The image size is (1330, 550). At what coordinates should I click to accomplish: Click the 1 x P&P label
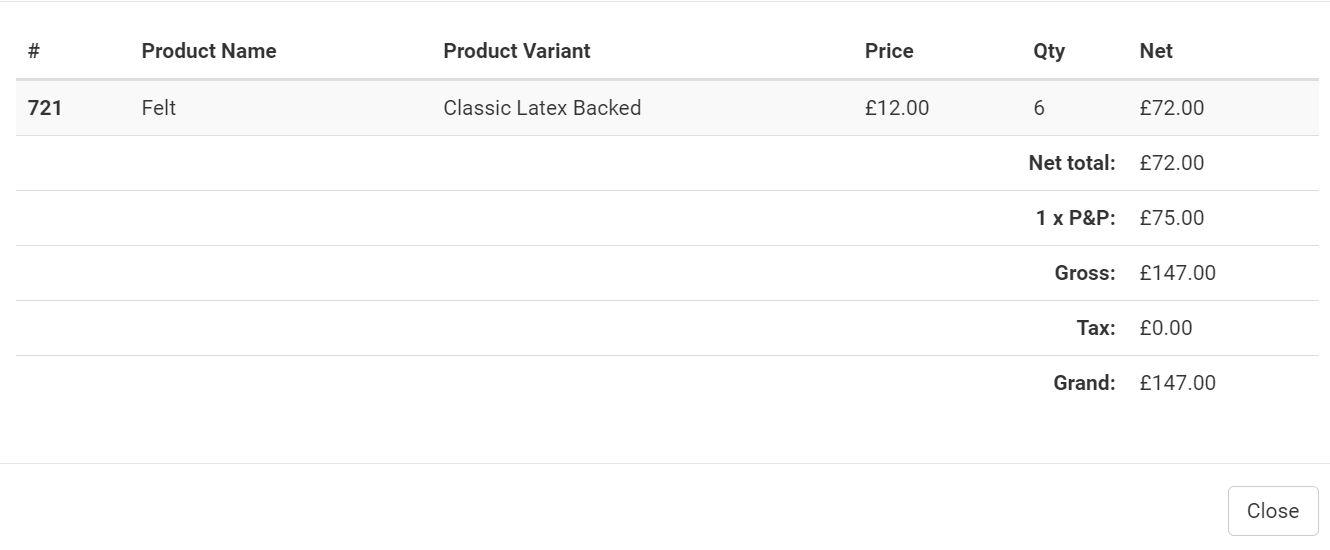pos(1076,218)
